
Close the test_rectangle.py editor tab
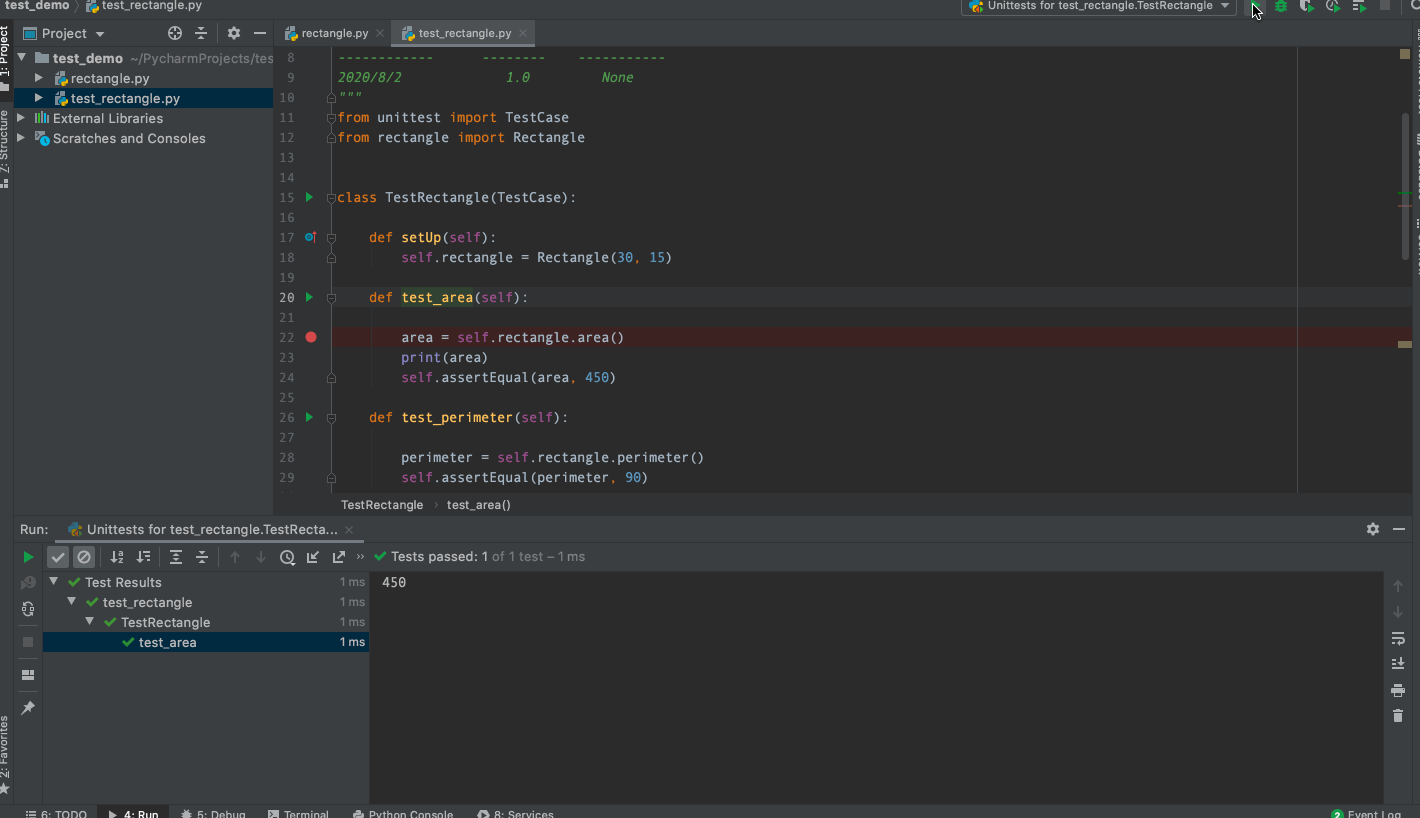coord(524,33)
